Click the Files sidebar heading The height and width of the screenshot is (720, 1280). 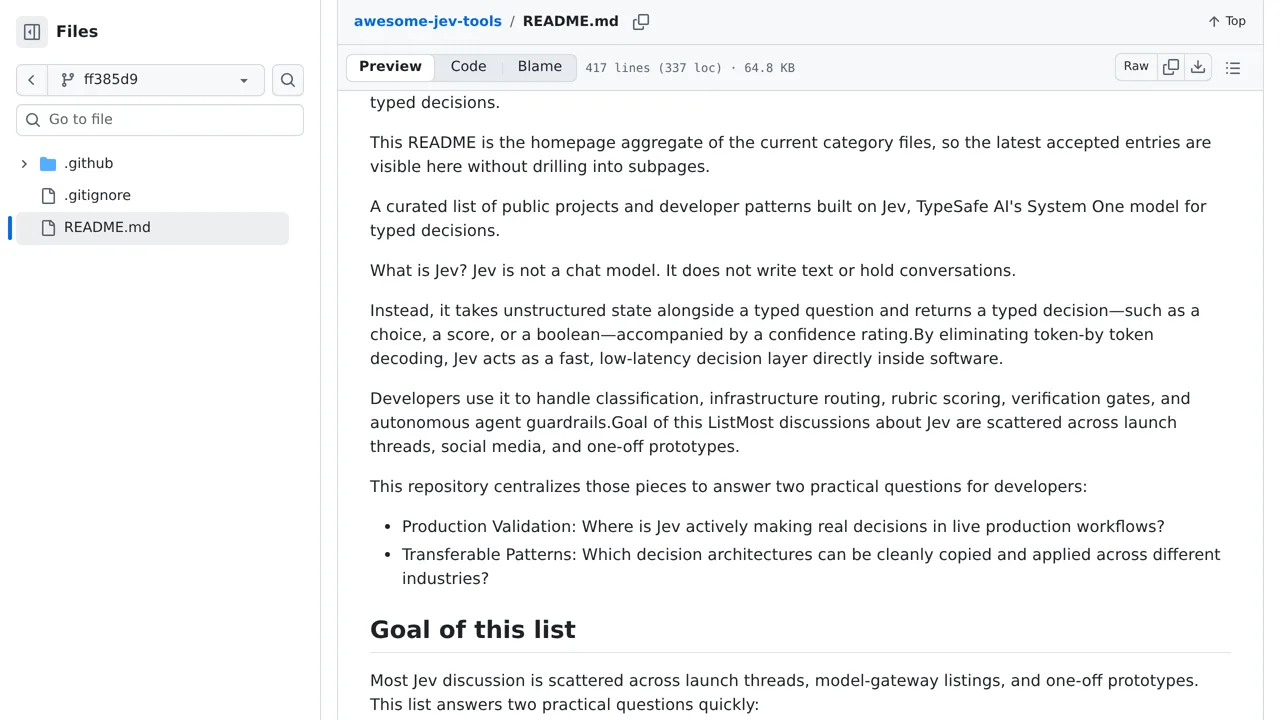[x=77, y=32]
